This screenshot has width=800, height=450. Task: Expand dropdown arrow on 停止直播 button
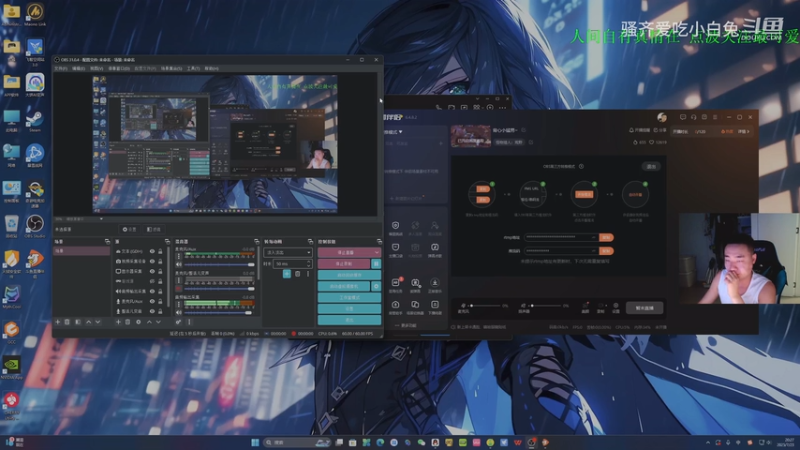pos(377,252)
